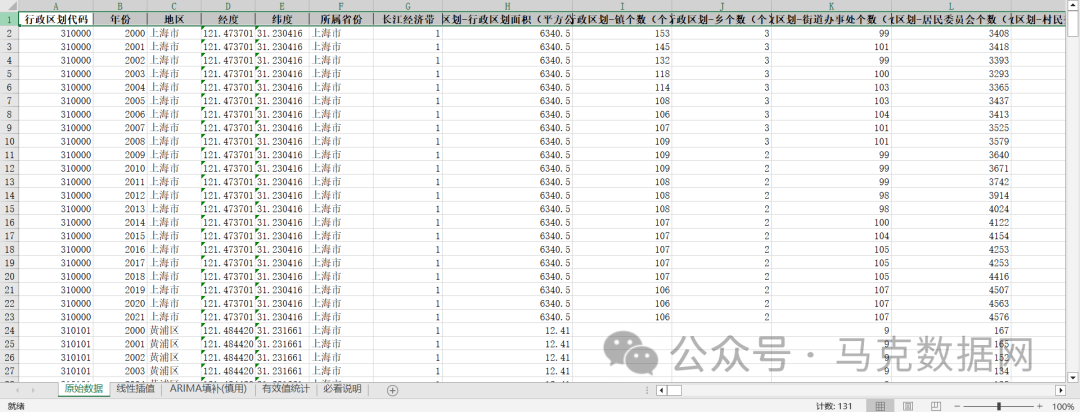The width and height of the screenshot is (1080, 412).
Task: Select column K header
Action: tap(831, 6)
